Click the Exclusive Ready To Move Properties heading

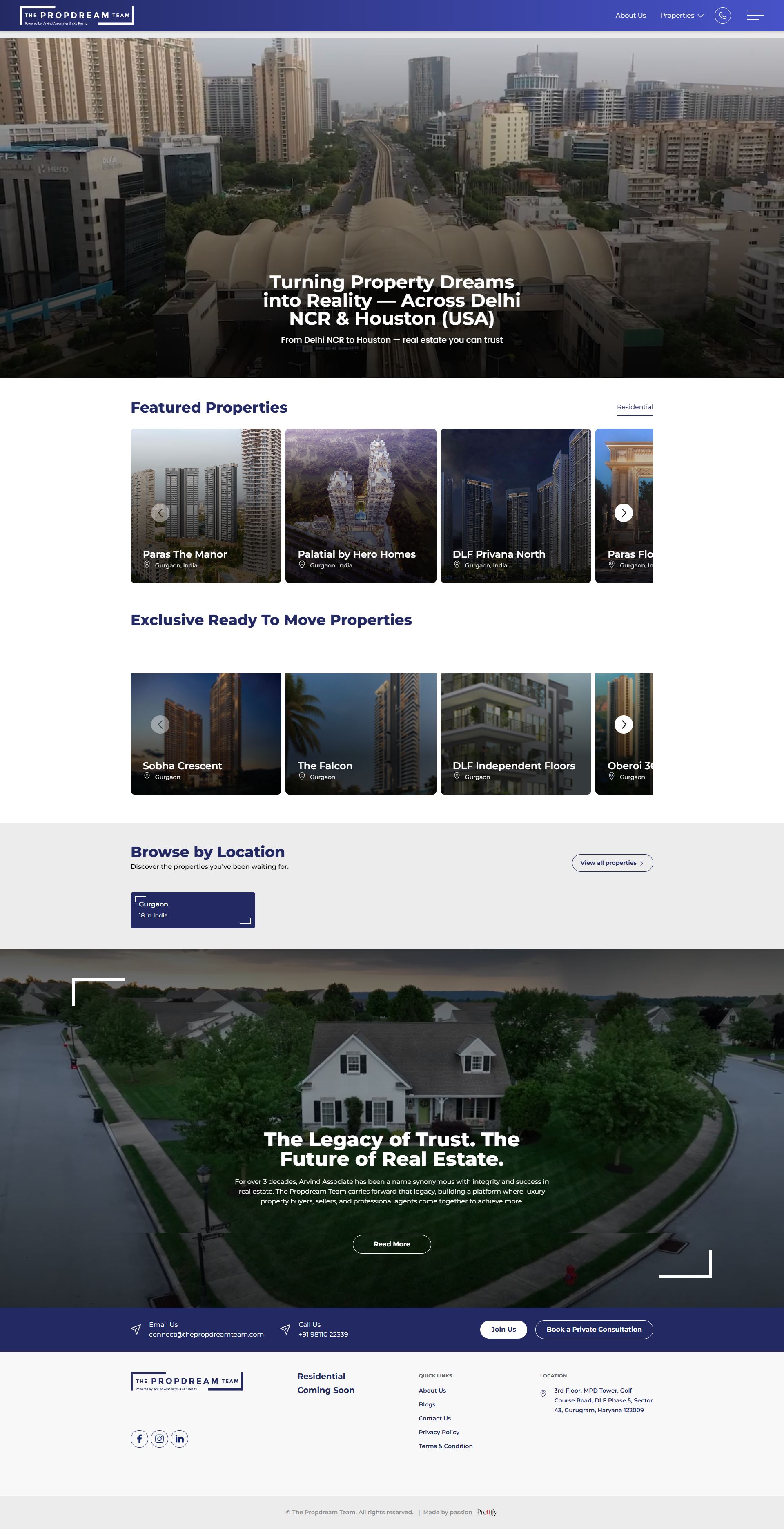coord(271,620)
